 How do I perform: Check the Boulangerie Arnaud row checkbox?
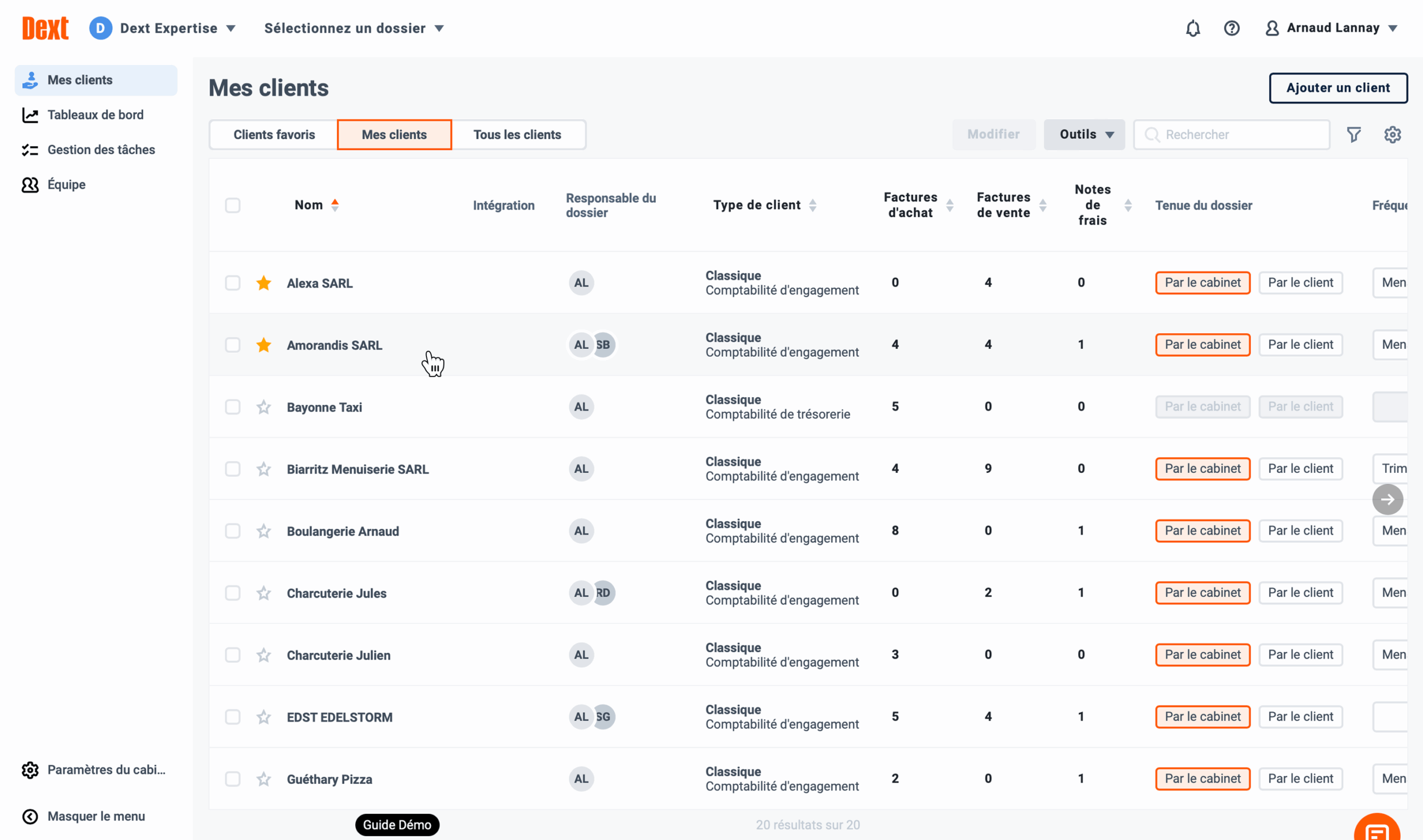pyautogui.click(x=233, y=531)
